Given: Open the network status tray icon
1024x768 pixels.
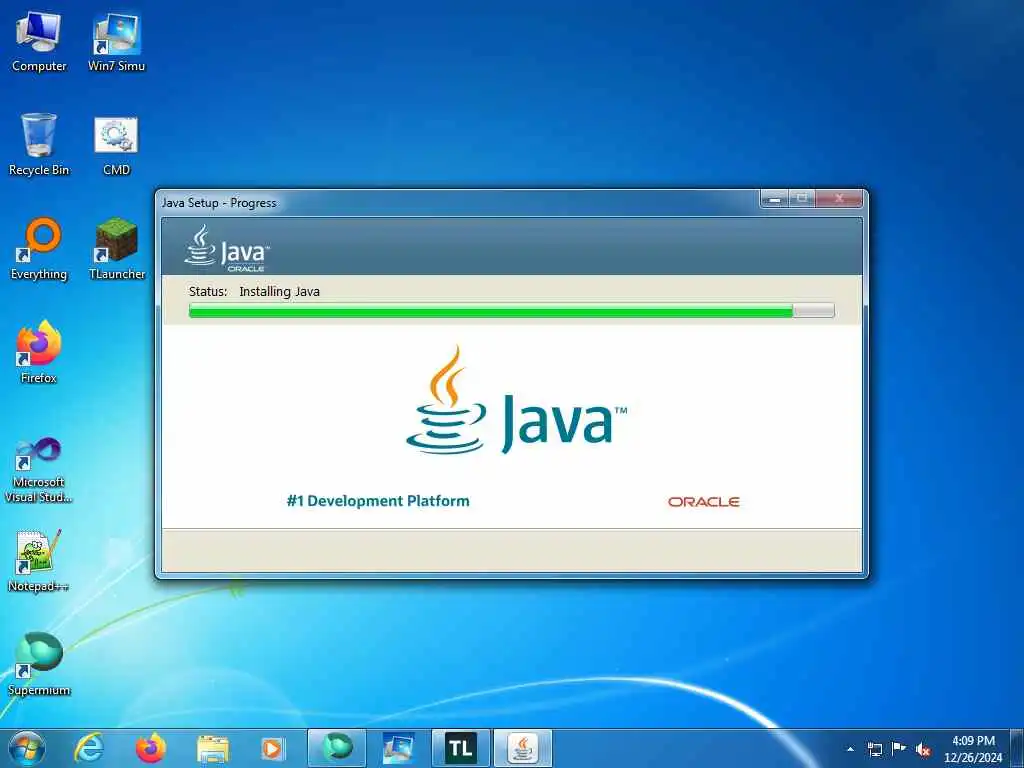Looking at the screenshot, I should (874, 749).
